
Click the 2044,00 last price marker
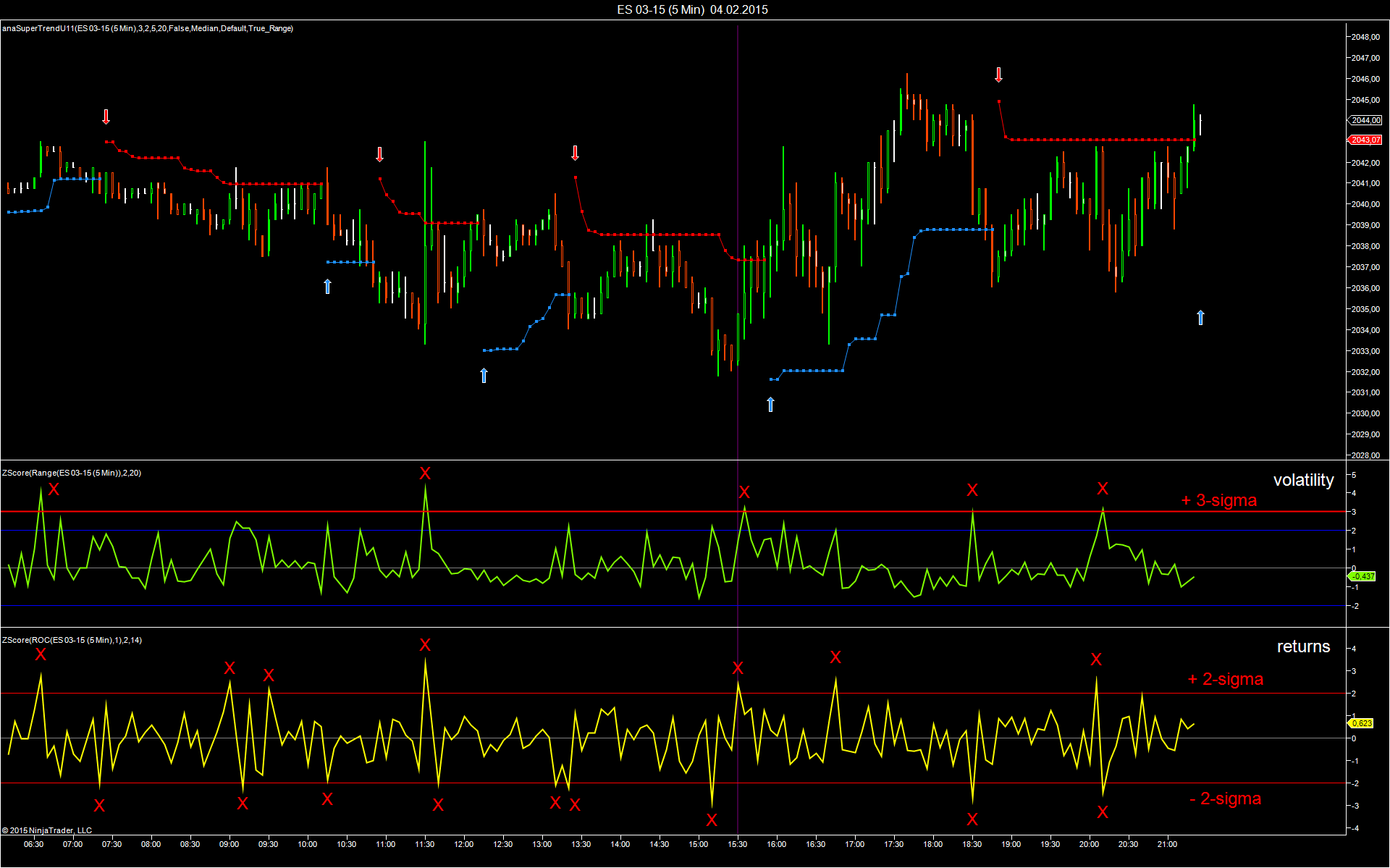pos(1365,120)
